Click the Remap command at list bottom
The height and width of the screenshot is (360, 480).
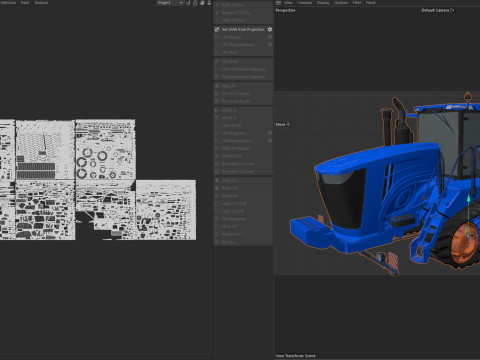coord(243,242)
